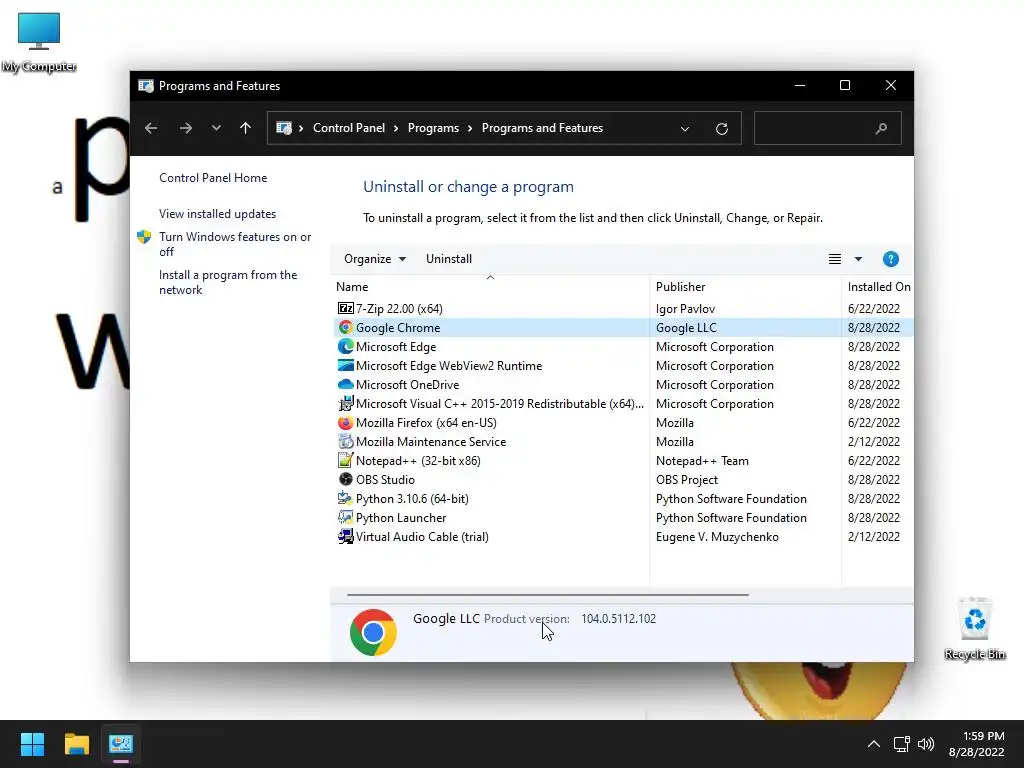1024x768 pixels.
Task: Expand chevron after Control Panel breadcrumb
Action: (x=396, y=129)
